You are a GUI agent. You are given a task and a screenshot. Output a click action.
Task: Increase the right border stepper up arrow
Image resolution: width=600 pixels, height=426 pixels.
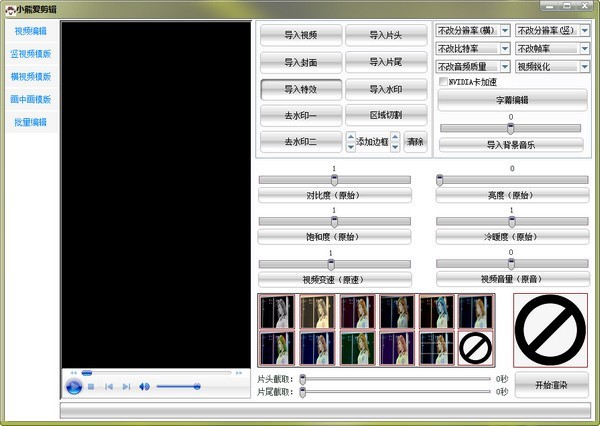[x=395, y=137]
